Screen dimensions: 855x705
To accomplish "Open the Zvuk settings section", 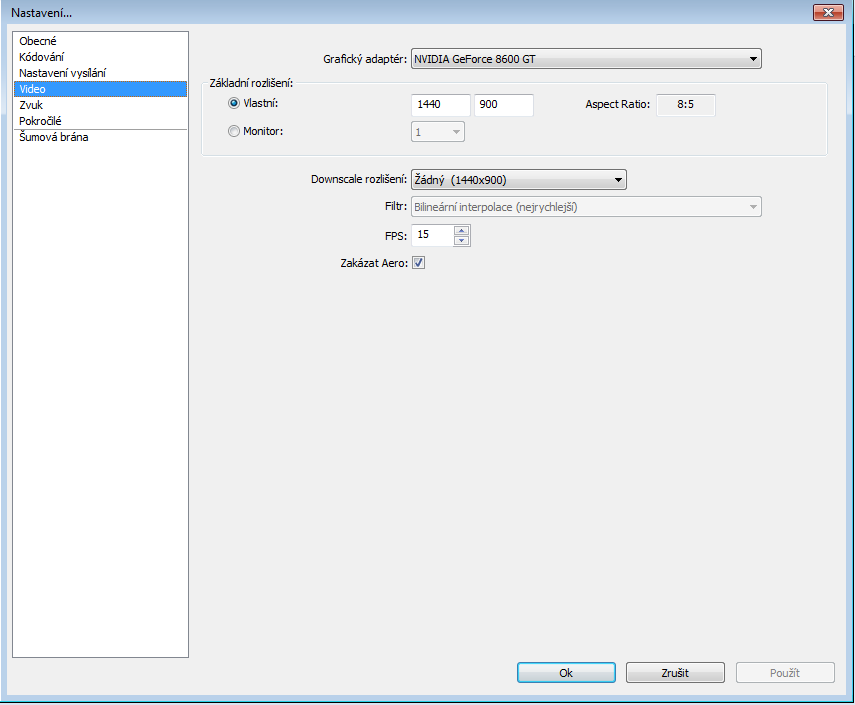I will pos(100,105).
